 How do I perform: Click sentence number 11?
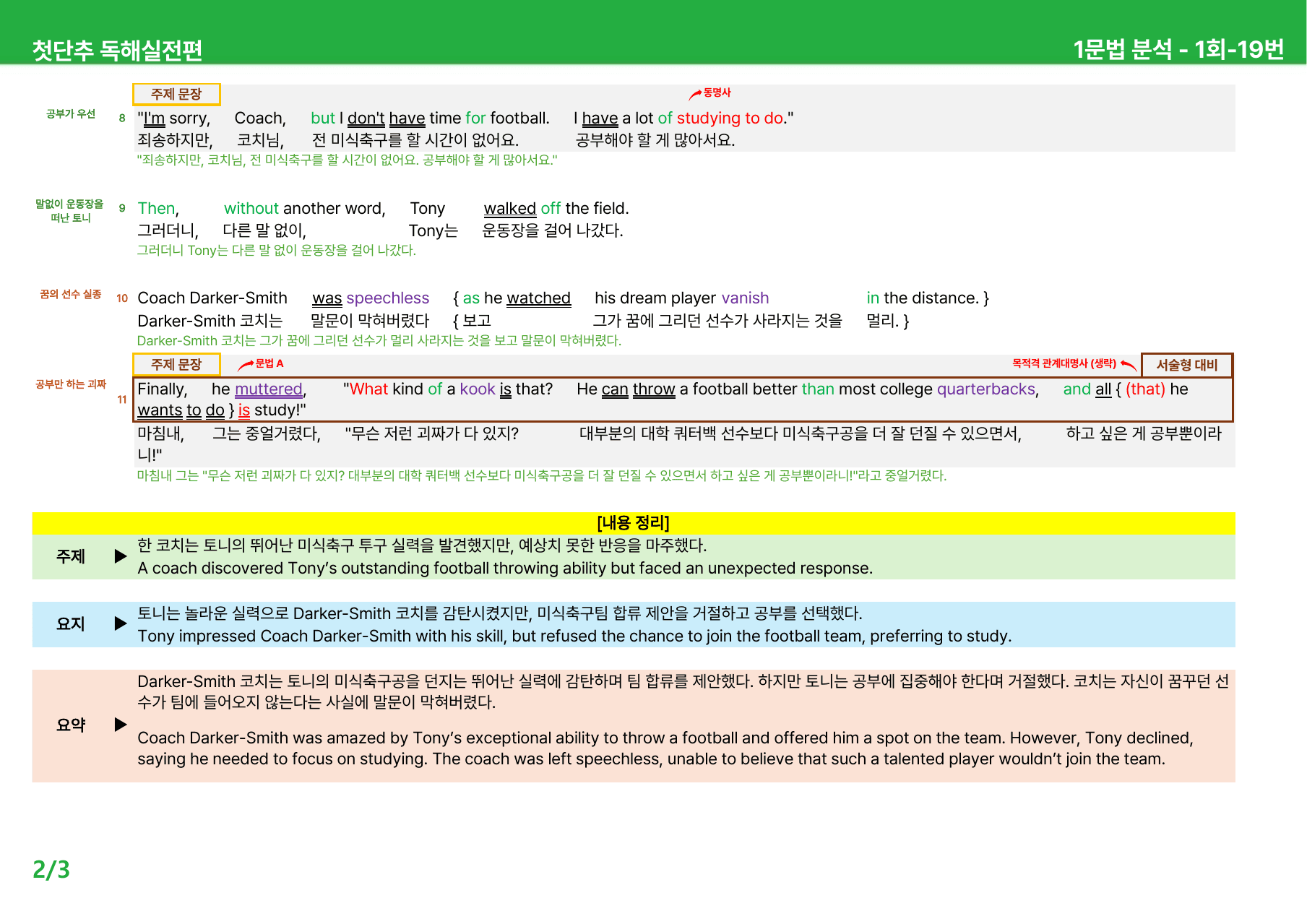(x=122, y=400)
